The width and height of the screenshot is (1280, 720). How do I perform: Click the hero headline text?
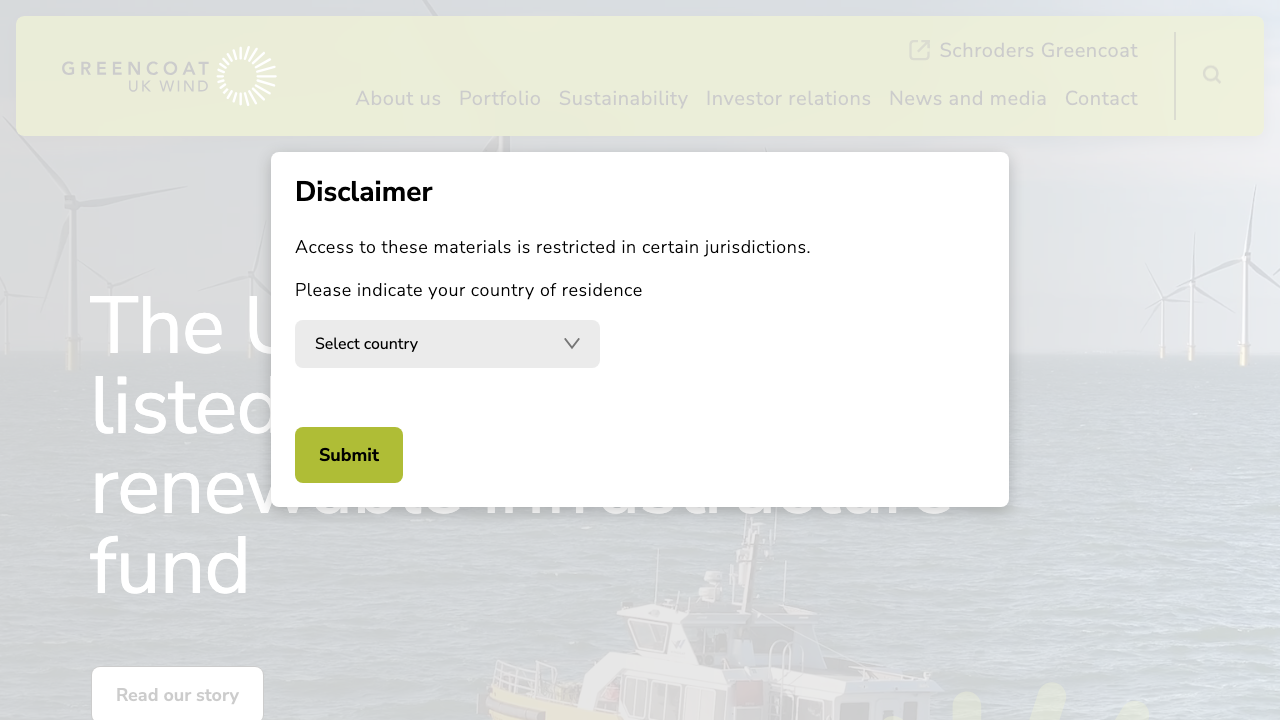pyautogui.click(x=170, y=565)
